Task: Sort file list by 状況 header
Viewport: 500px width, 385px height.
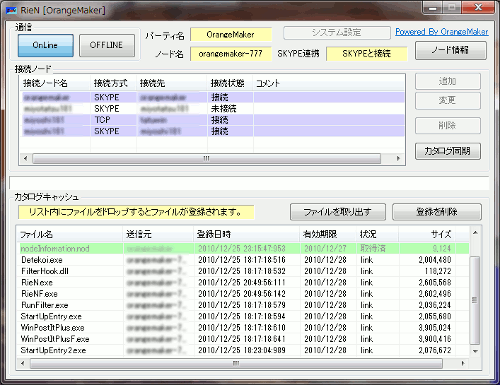Action: (377, 234)
